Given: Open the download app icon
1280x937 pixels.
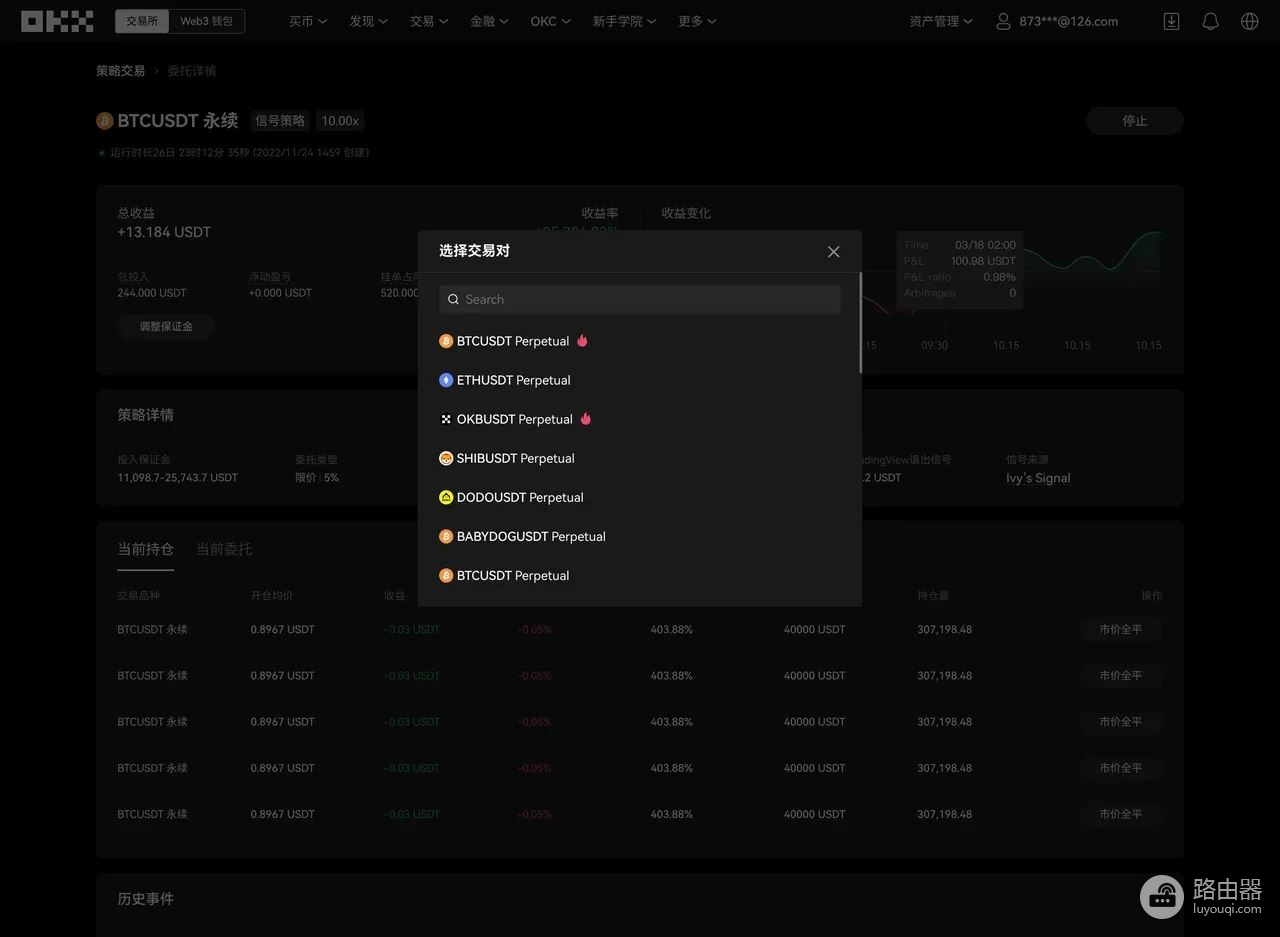Looking at the screenshot, I should [x=1171, y=21].
